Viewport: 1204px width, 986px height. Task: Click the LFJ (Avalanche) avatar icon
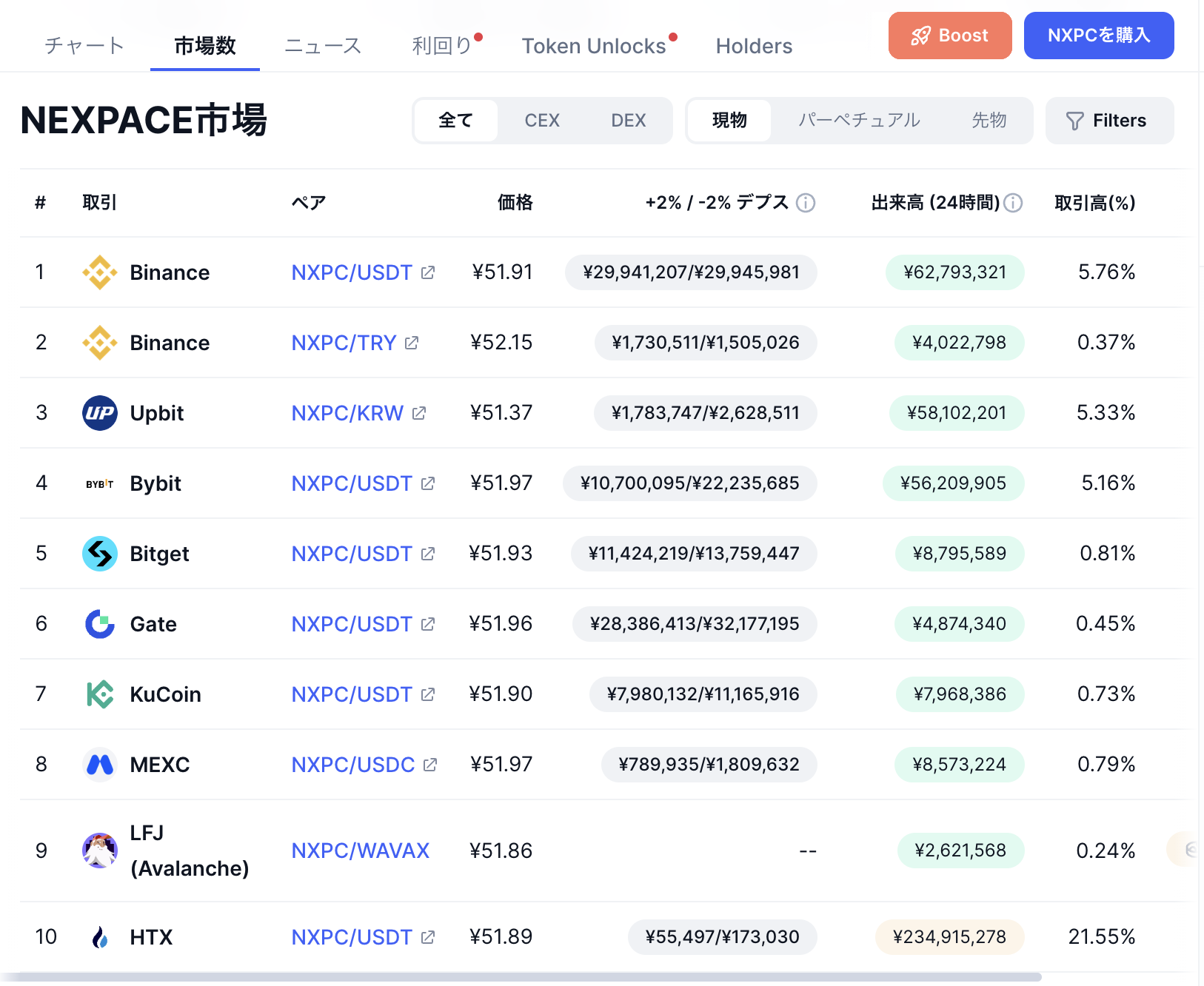pos(99,851)
